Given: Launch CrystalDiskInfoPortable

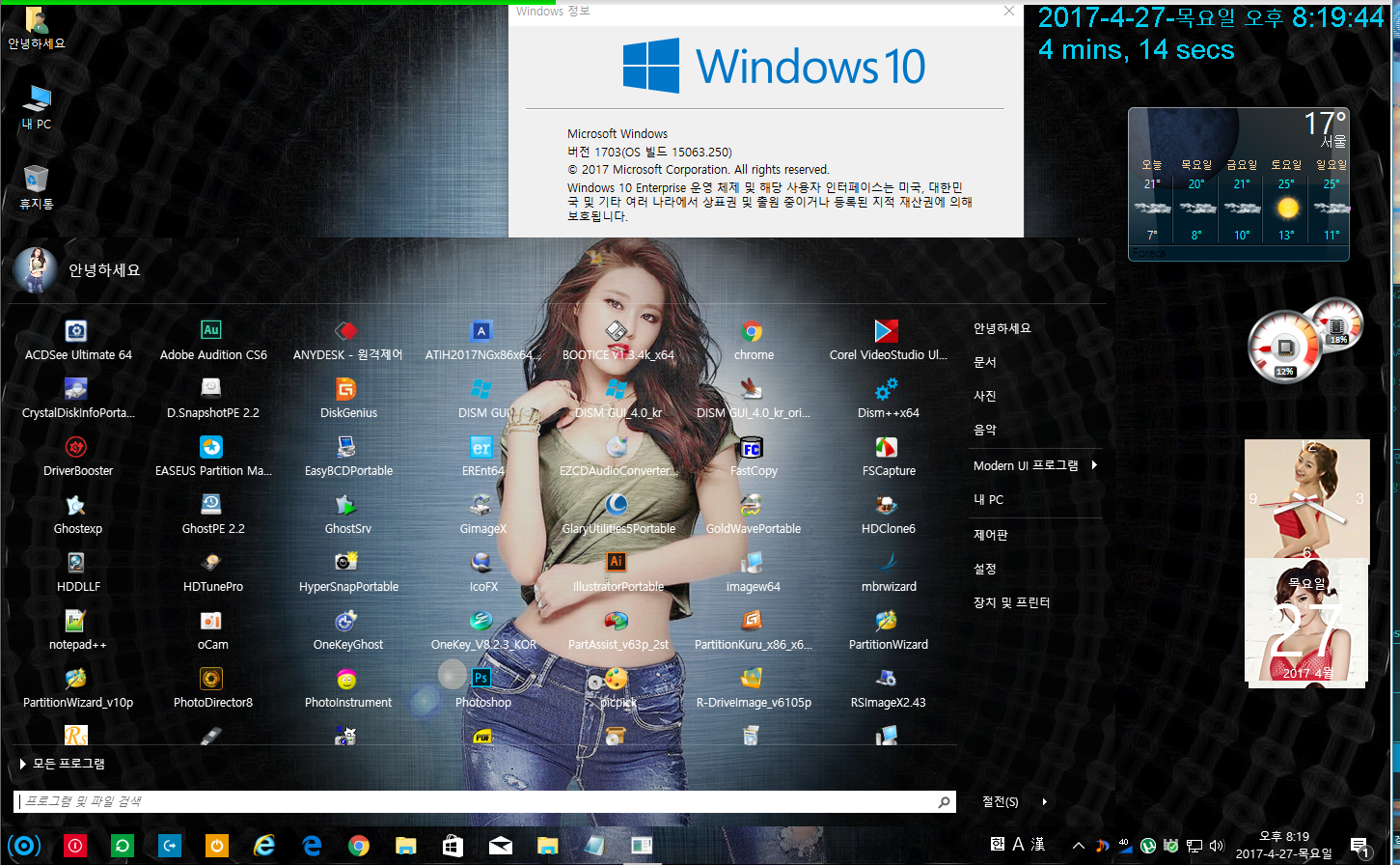Looking at the screenshot, I should pyautogui.click(x=78, y=400).
